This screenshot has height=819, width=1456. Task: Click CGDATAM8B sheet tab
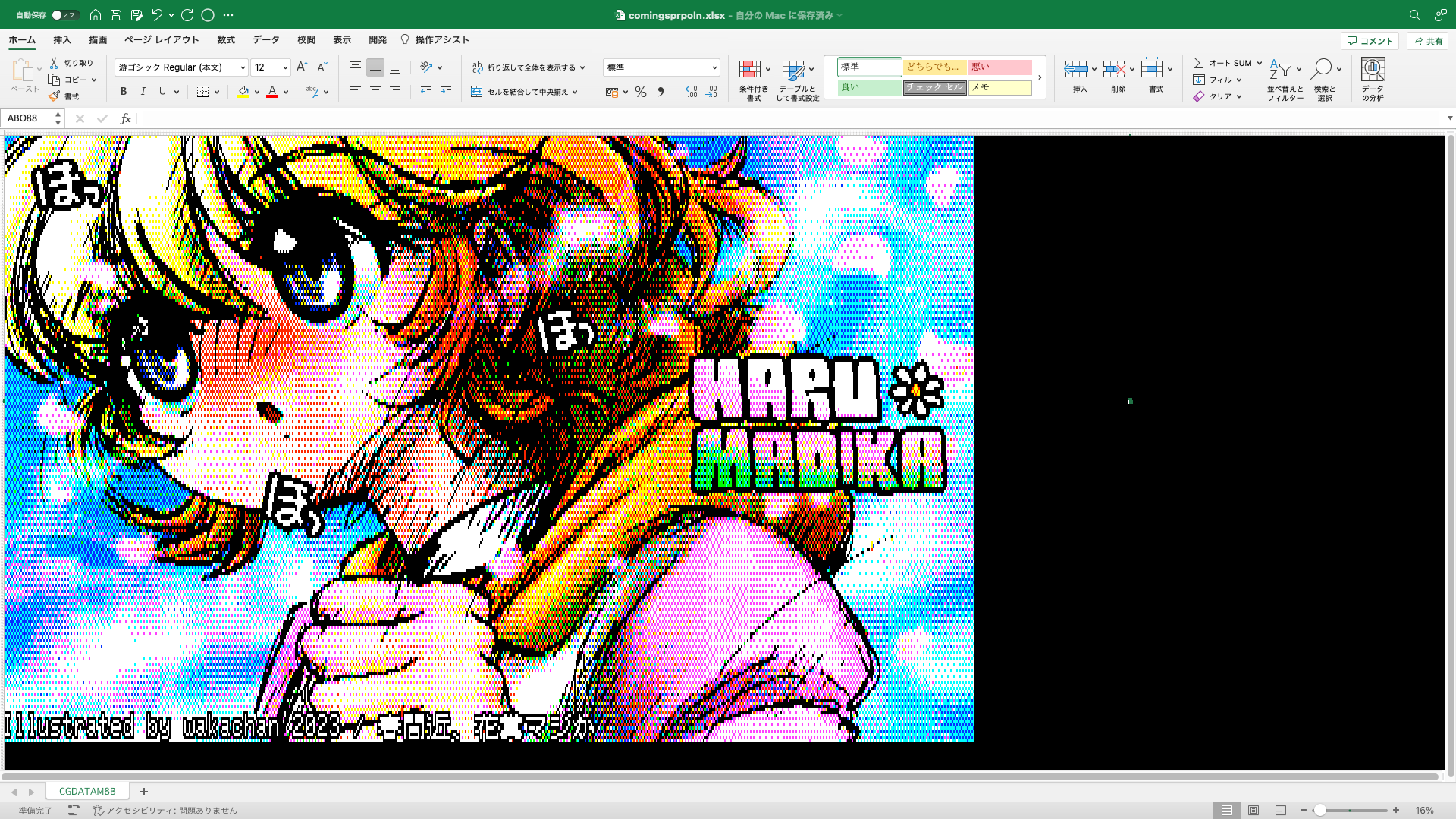[x=87, y=791]
